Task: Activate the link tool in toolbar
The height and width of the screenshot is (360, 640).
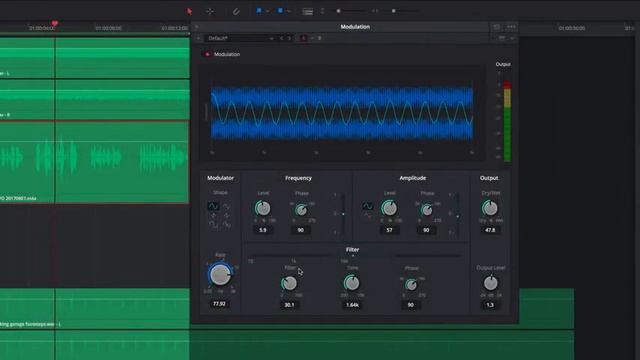Action: 236,11
